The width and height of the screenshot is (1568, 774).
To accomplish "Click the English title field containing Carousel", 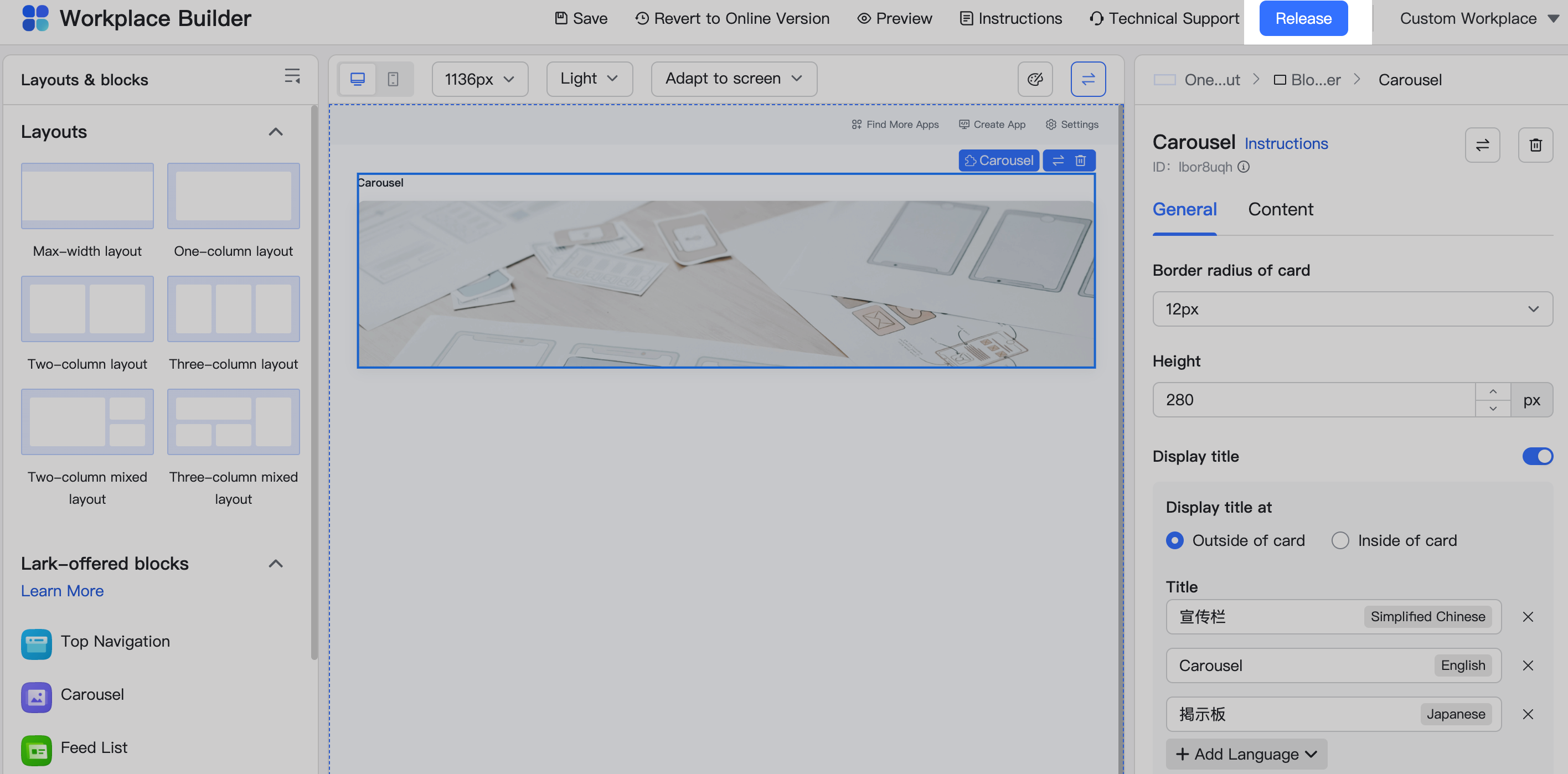I will tap(1333, 665).
